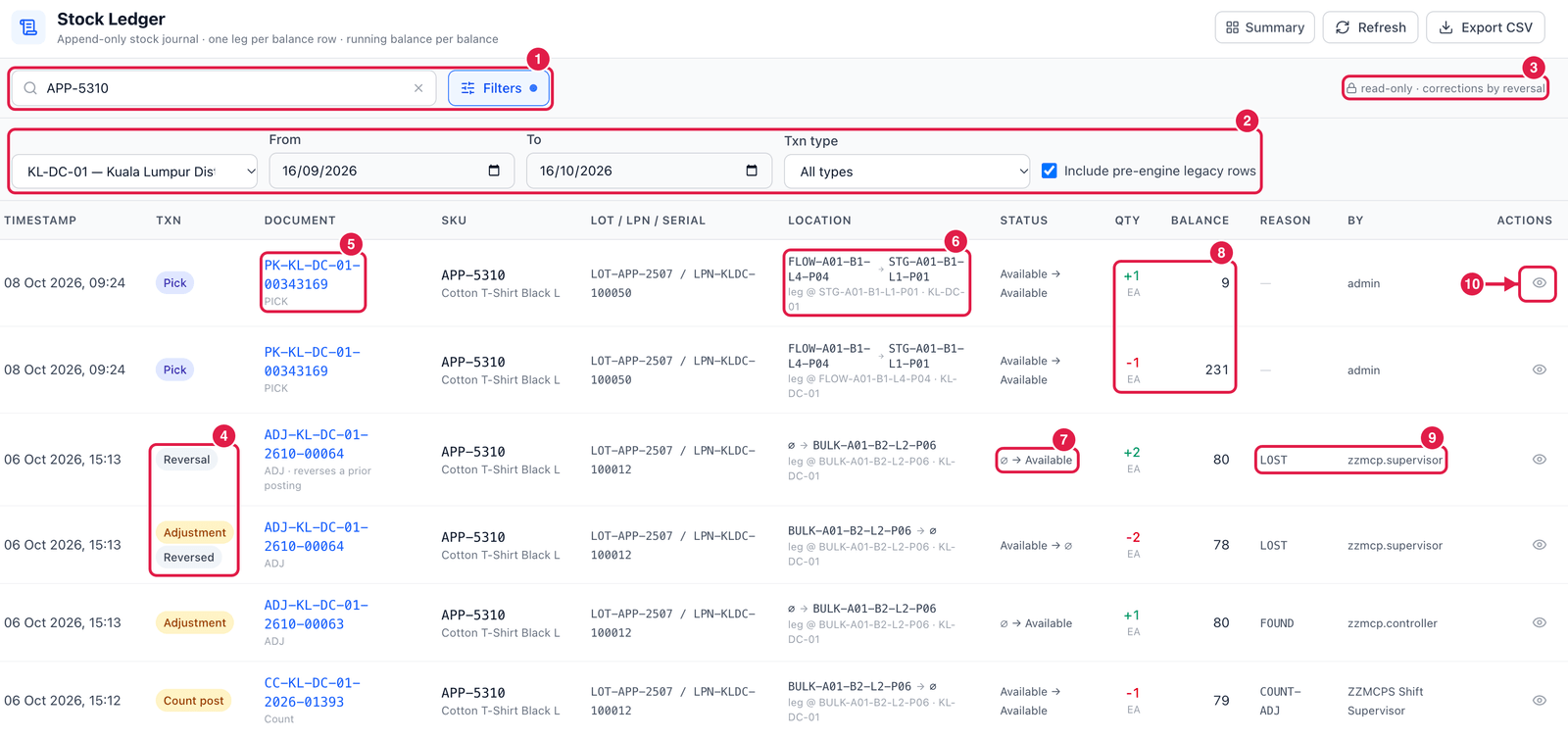
Task: Clear the APP-5310 search text
Action: 418,88
